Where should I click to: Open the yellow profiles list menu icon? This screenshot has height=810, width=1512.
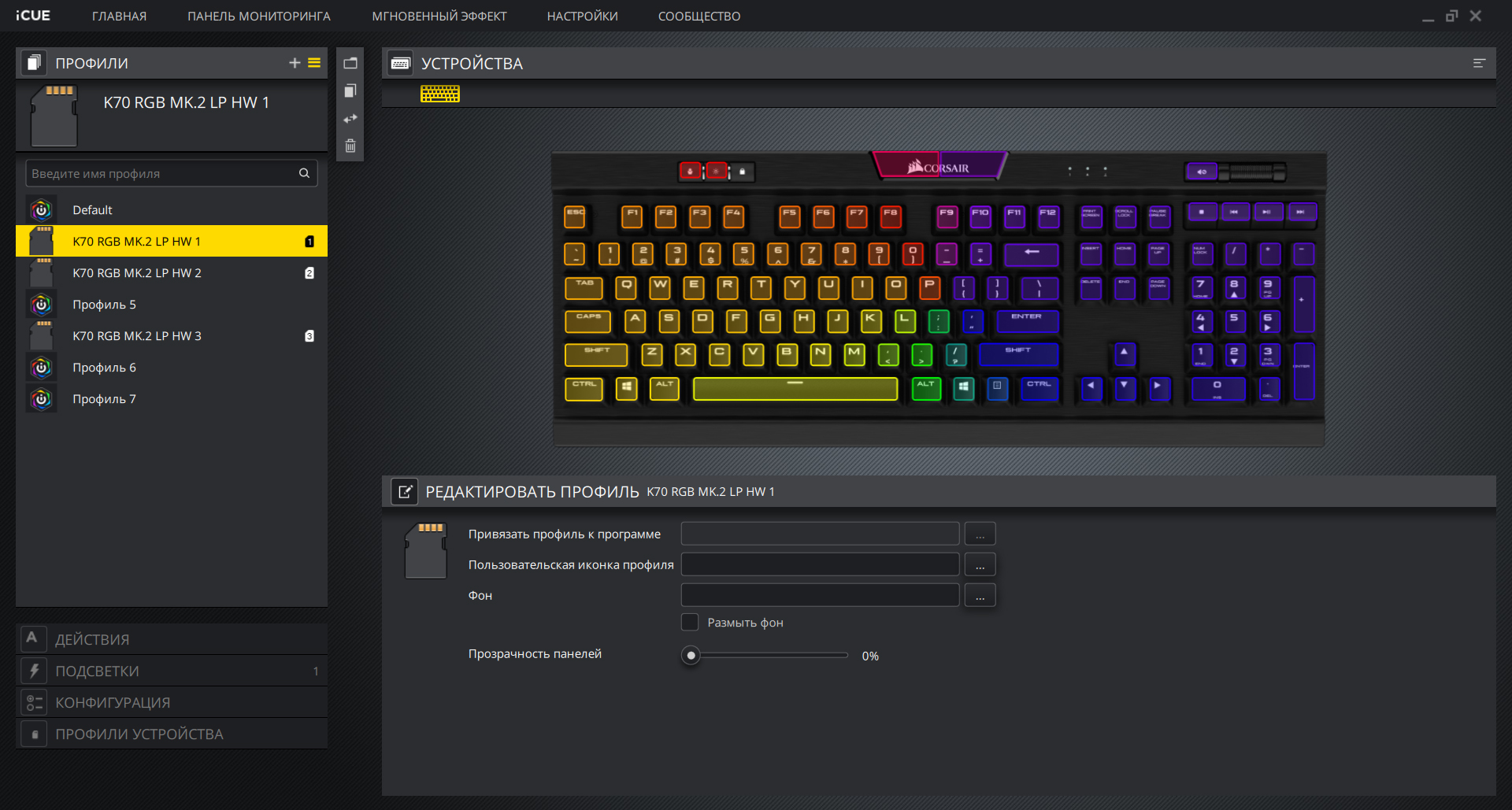[314, 63]
